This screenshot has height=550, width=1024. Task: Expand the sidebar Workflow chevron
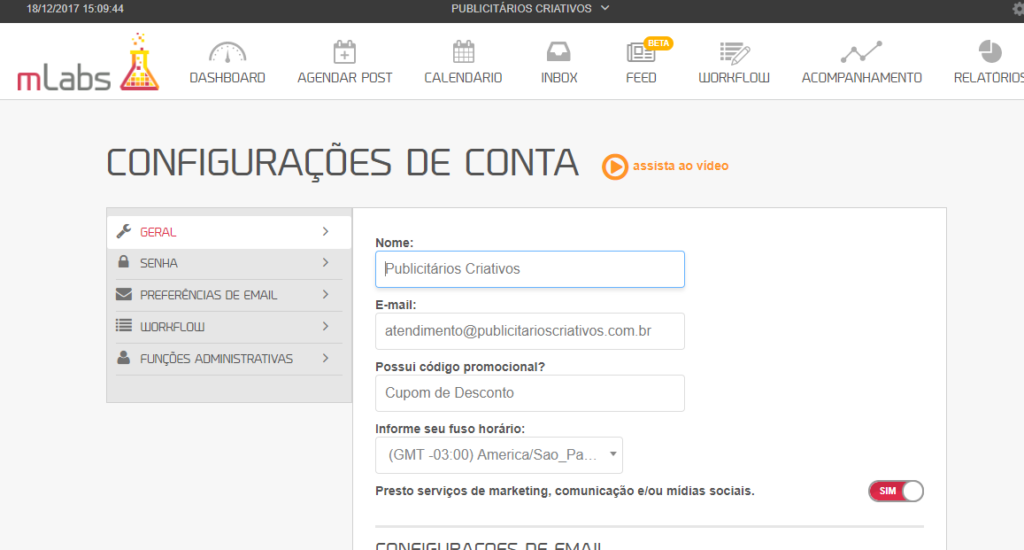click(325, 326)
